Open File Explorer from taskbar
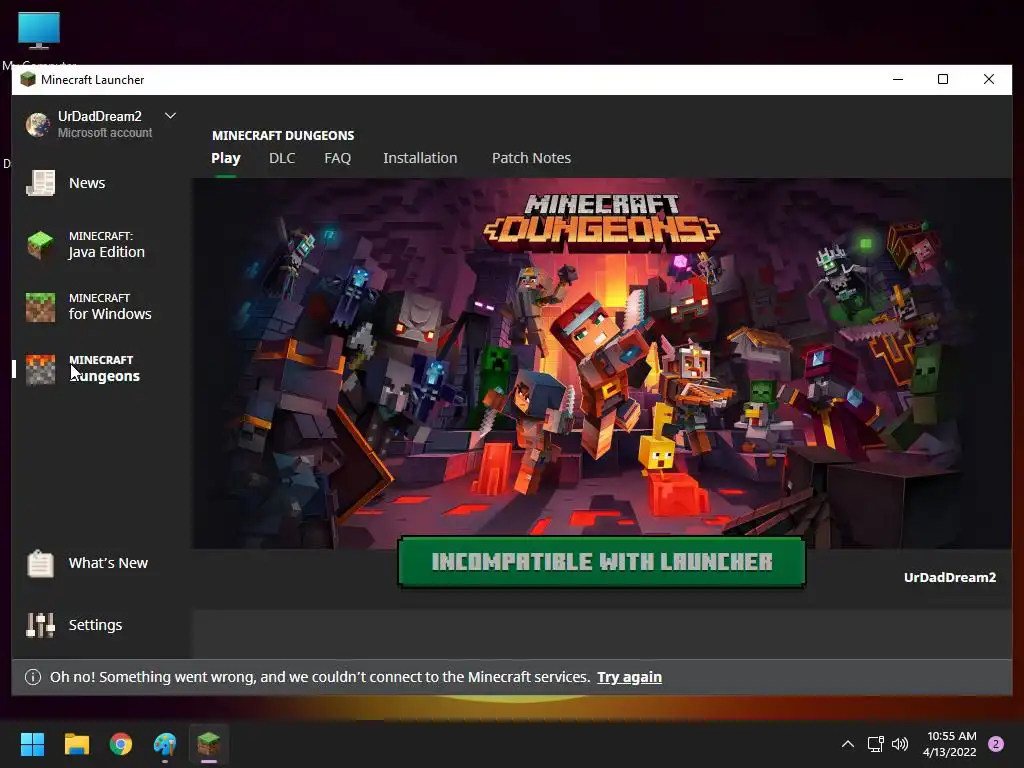The height and width of the screenshot is (768, 1024). 76,744
